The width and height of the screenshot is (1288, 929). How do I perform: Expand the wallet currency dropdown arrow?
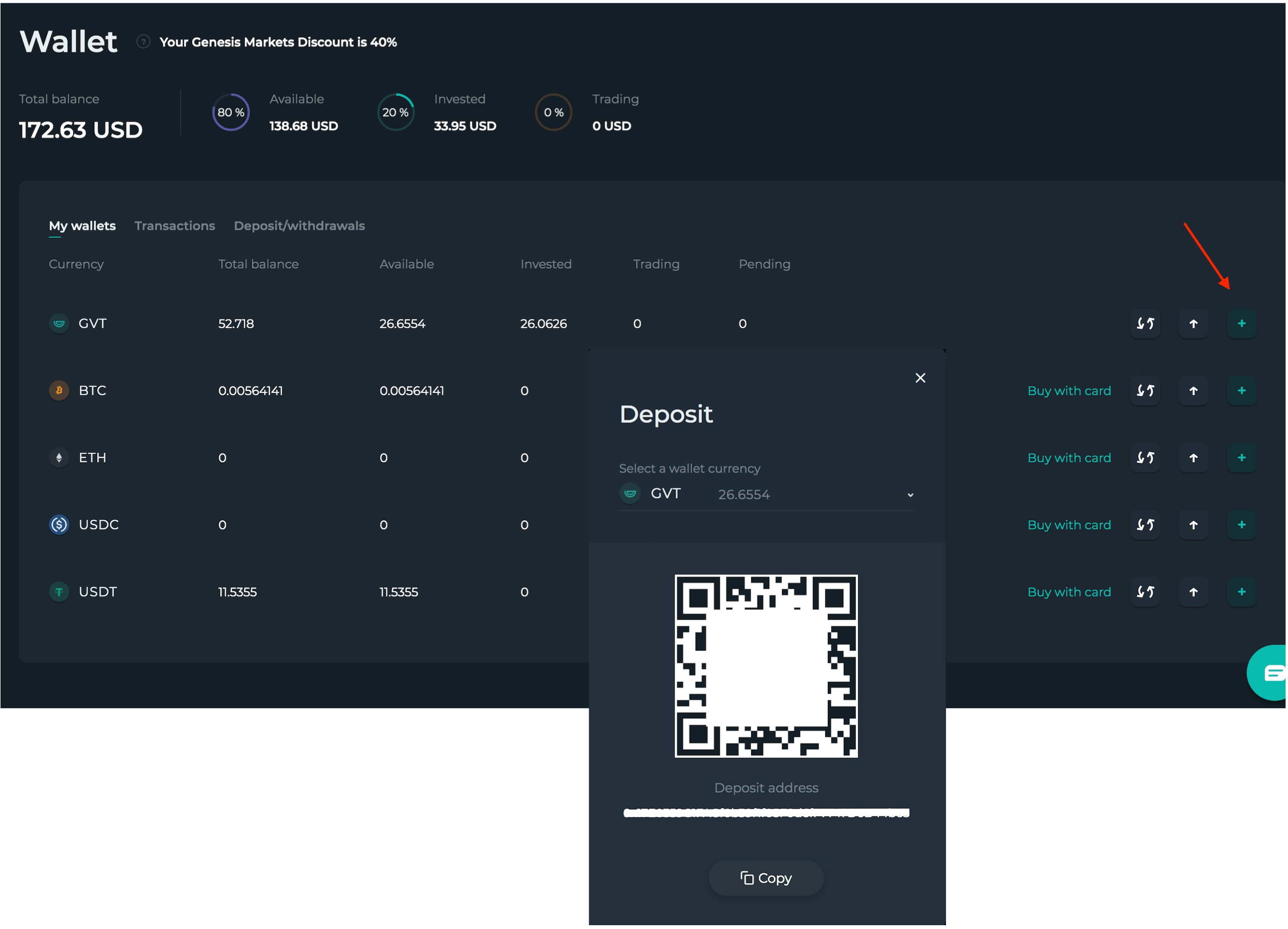pos(910,495)
